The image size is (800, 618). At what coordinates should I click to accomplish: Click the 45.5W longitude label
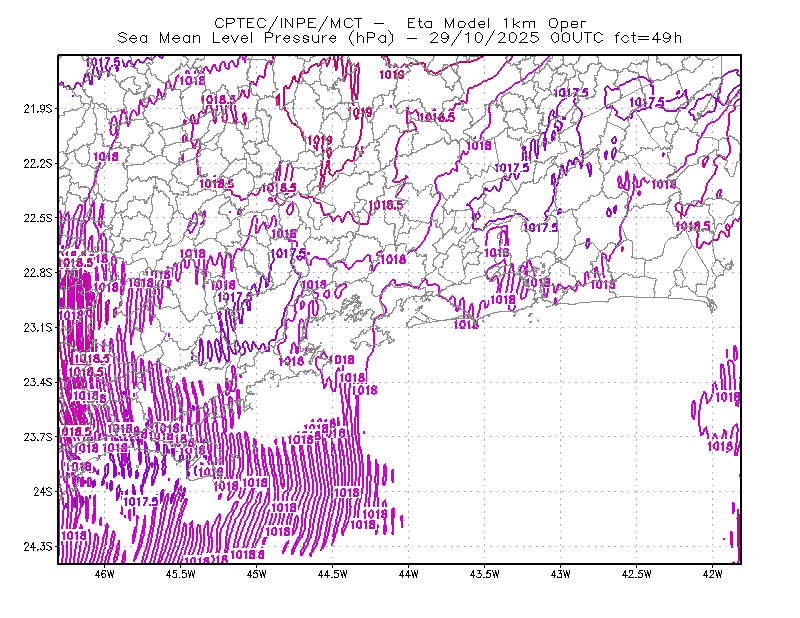(181, 574)
